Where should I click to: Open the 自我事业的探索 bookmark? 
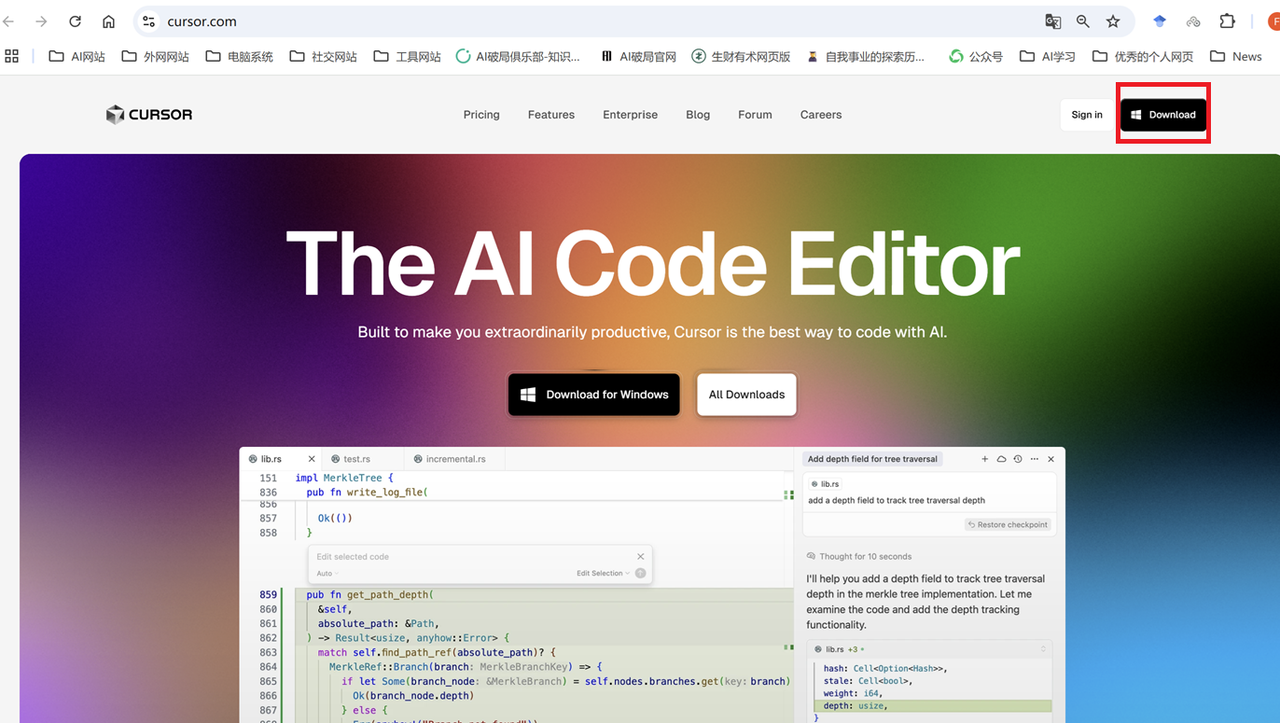(x=866, y=56)
